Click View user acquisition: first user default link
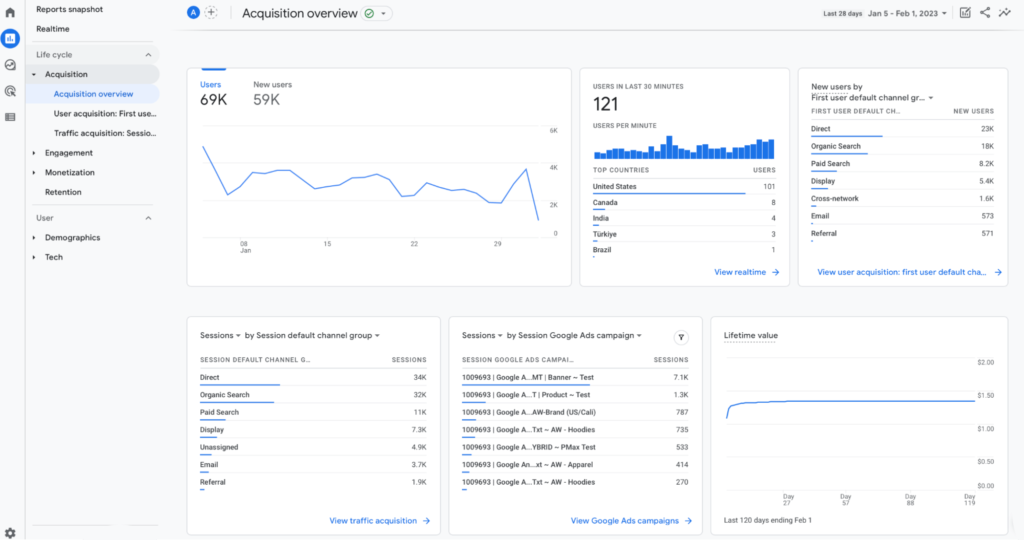This screenshot has height=540, width=1024. coord(909,272)
